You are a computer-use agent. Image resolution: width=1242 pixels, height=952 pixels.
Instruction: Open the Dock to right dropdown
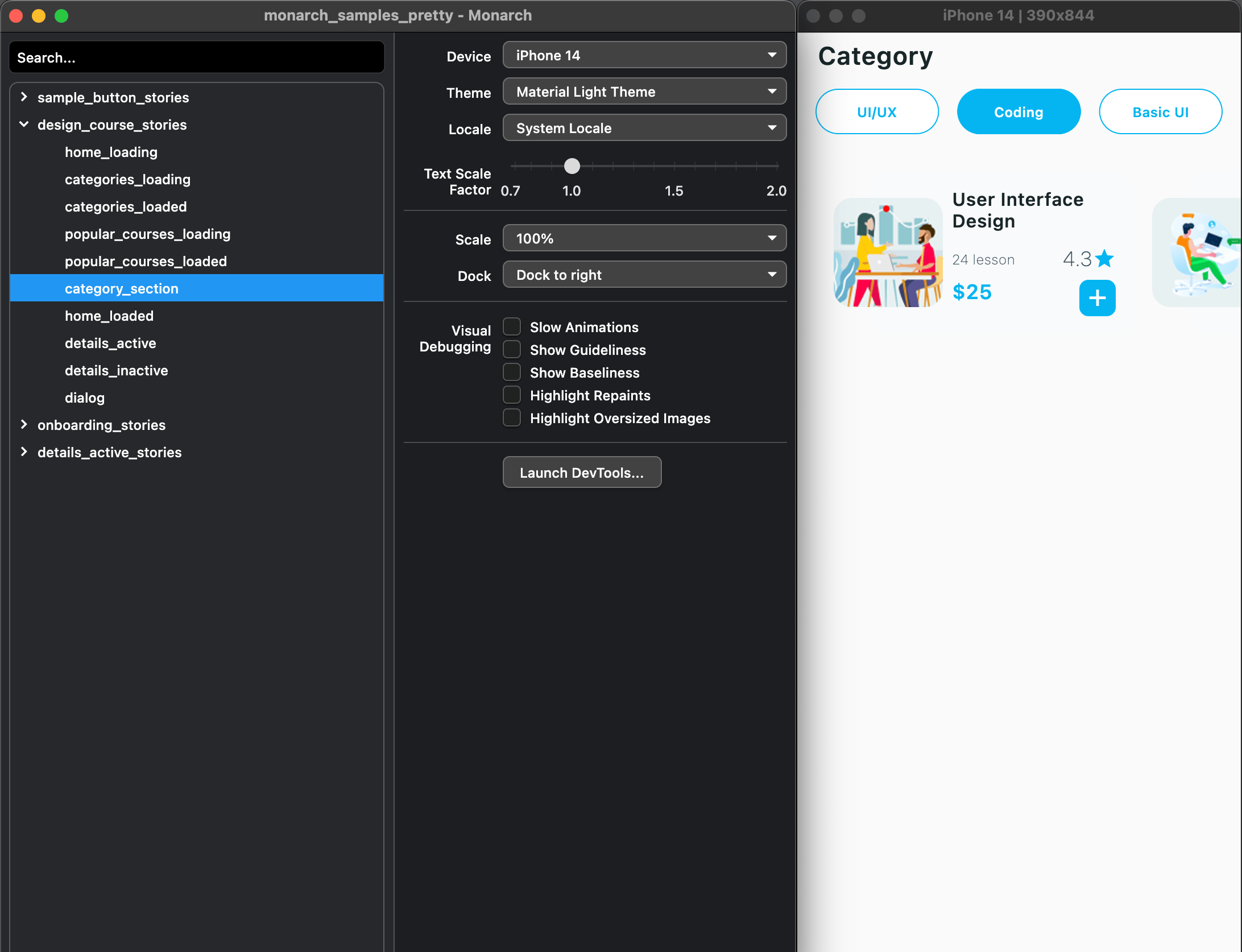[x=644, y=275]
